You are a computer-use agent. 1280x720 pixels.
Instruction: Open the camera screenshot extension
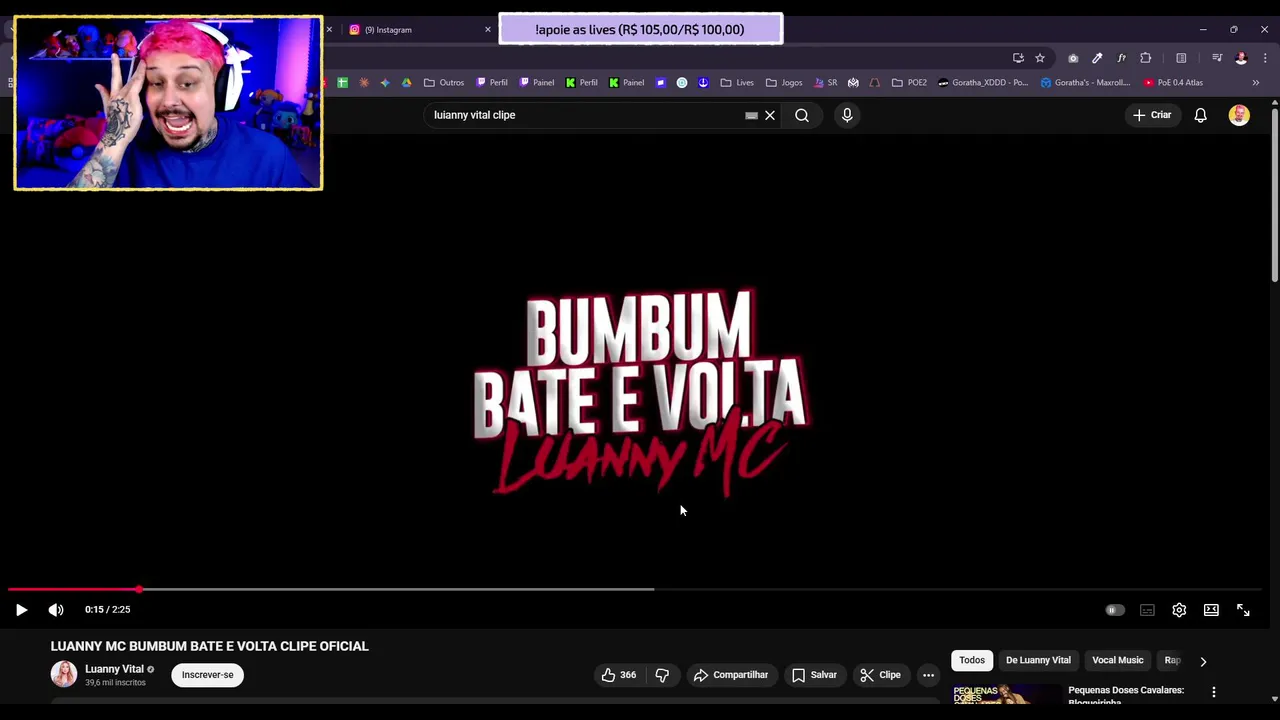[x=1073, y=58]
